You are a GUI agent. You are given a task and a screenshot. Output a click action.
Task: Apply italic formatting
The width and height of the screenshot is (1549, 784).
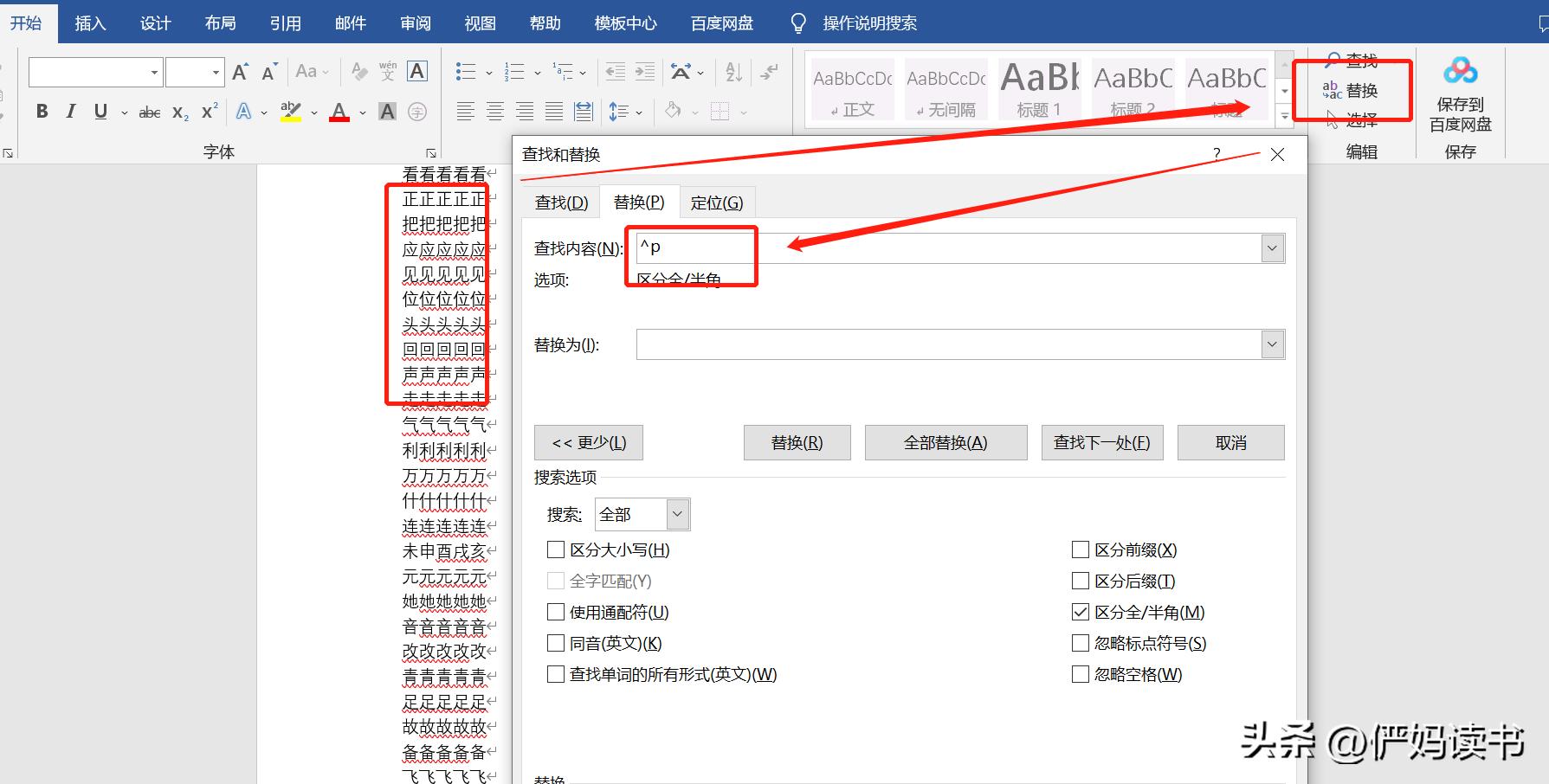click(x=70, y=111)
